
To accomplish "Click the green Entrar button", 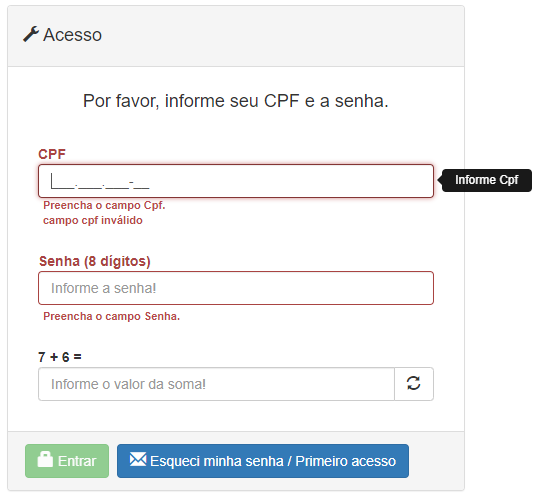I will [x=67, y=461].
